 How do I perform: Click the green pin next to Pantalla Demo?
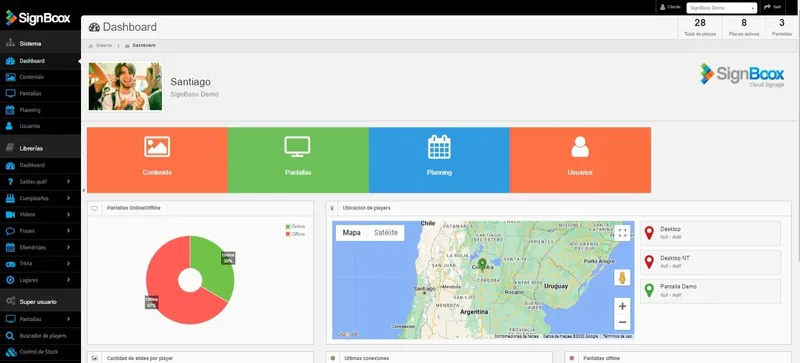tap(649, 291)
